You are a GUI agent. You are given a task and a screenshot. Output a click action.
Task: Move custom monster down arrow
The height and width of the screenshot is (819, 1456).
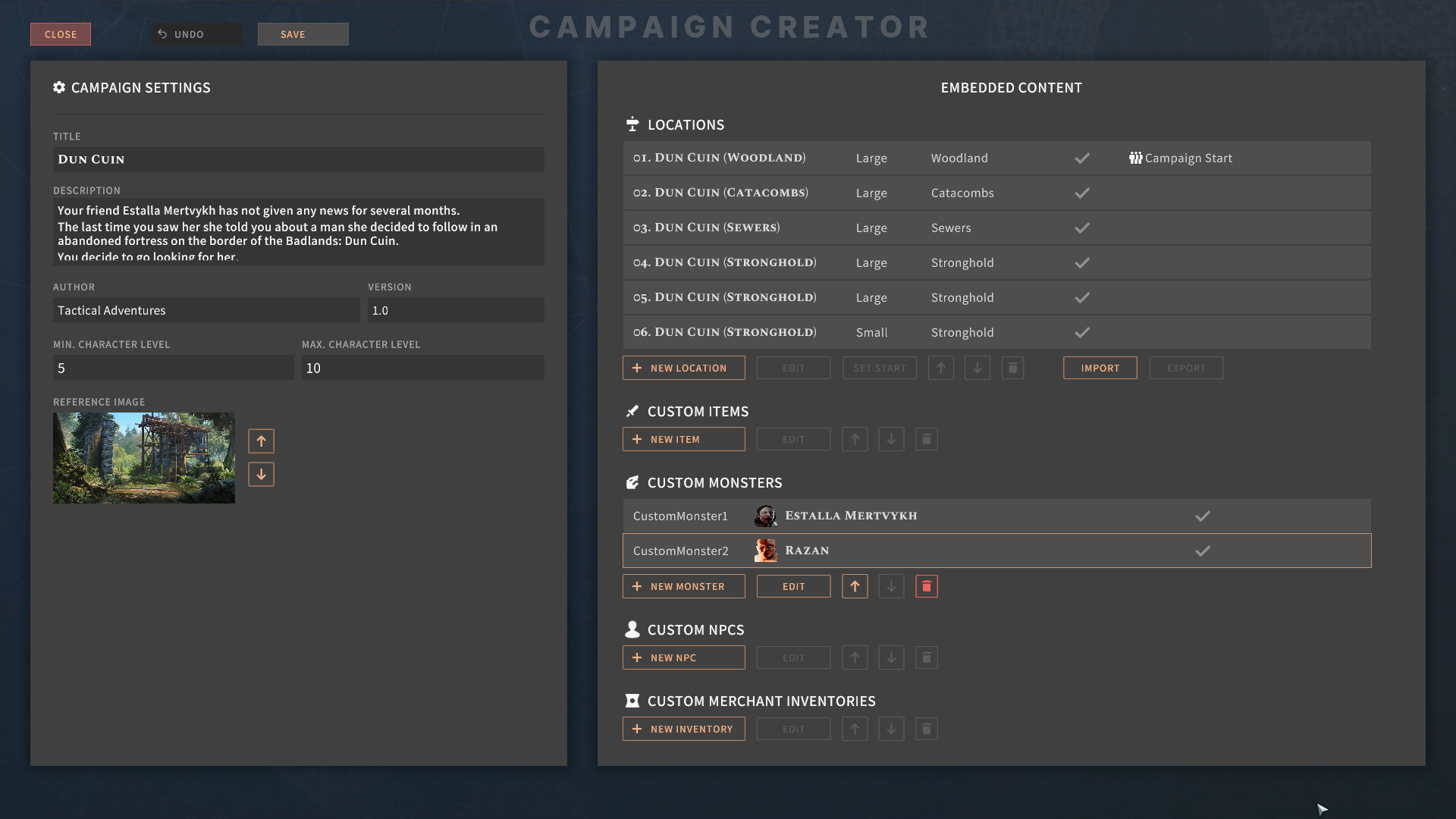click(x=891, y=586)
